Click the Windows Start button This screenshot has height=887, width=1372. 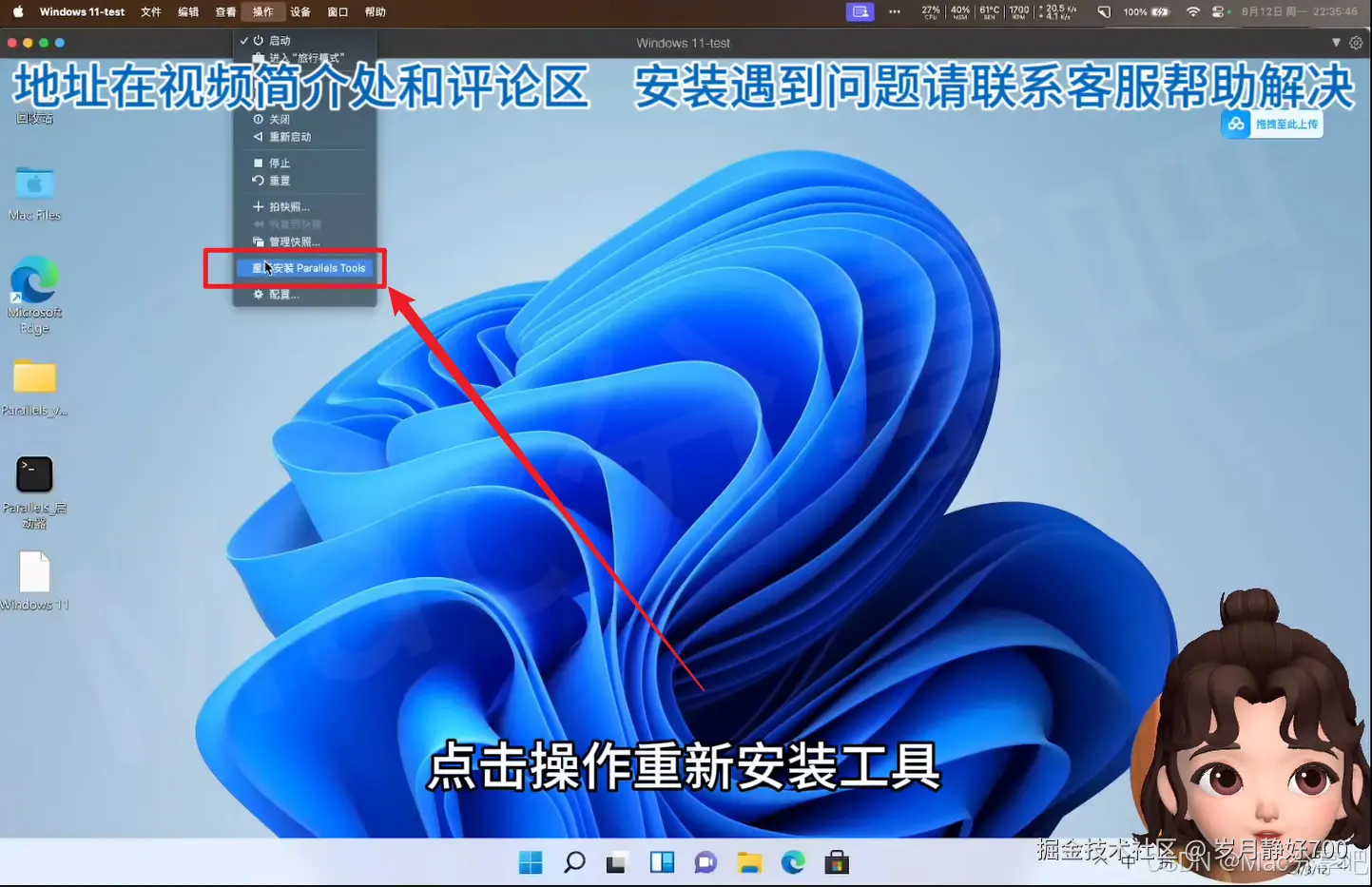(531, 862)
